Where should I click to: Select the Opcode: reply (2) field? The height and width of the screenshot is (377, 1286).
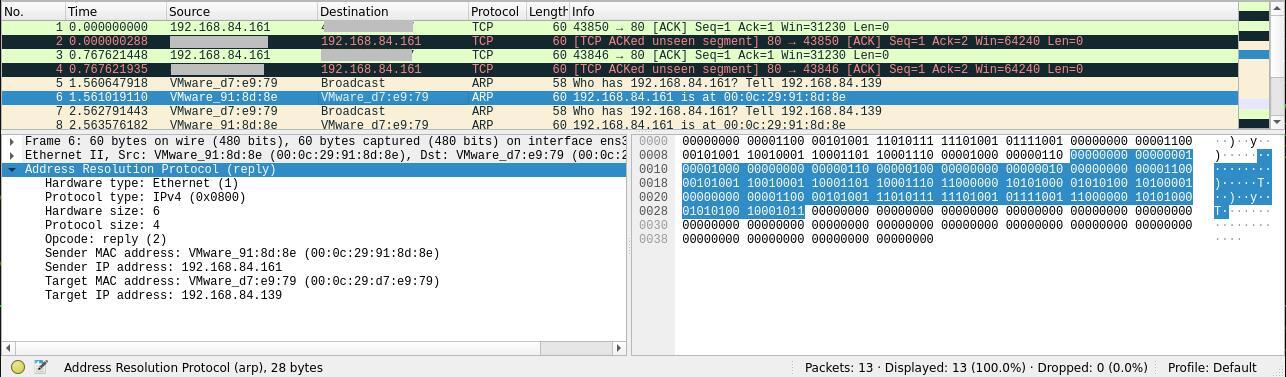click(106, 240)
